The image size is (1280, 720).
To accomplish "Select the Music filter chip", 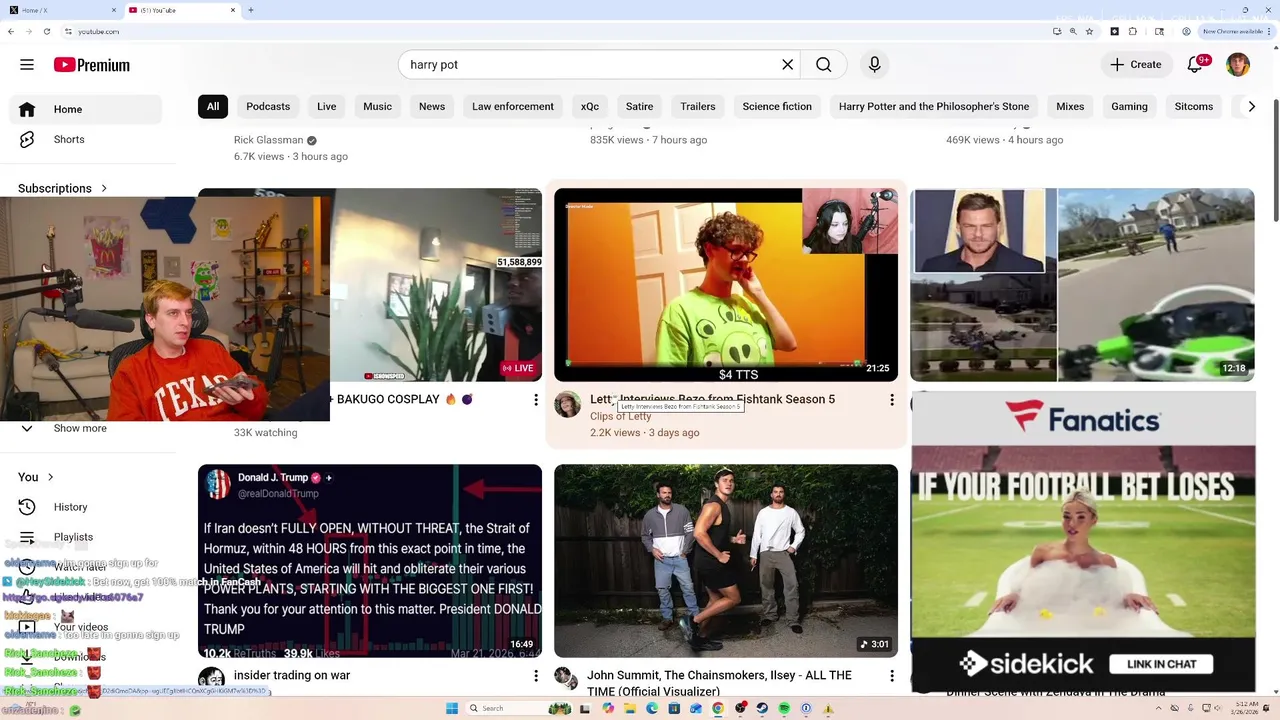I will (x=378, y=107).
